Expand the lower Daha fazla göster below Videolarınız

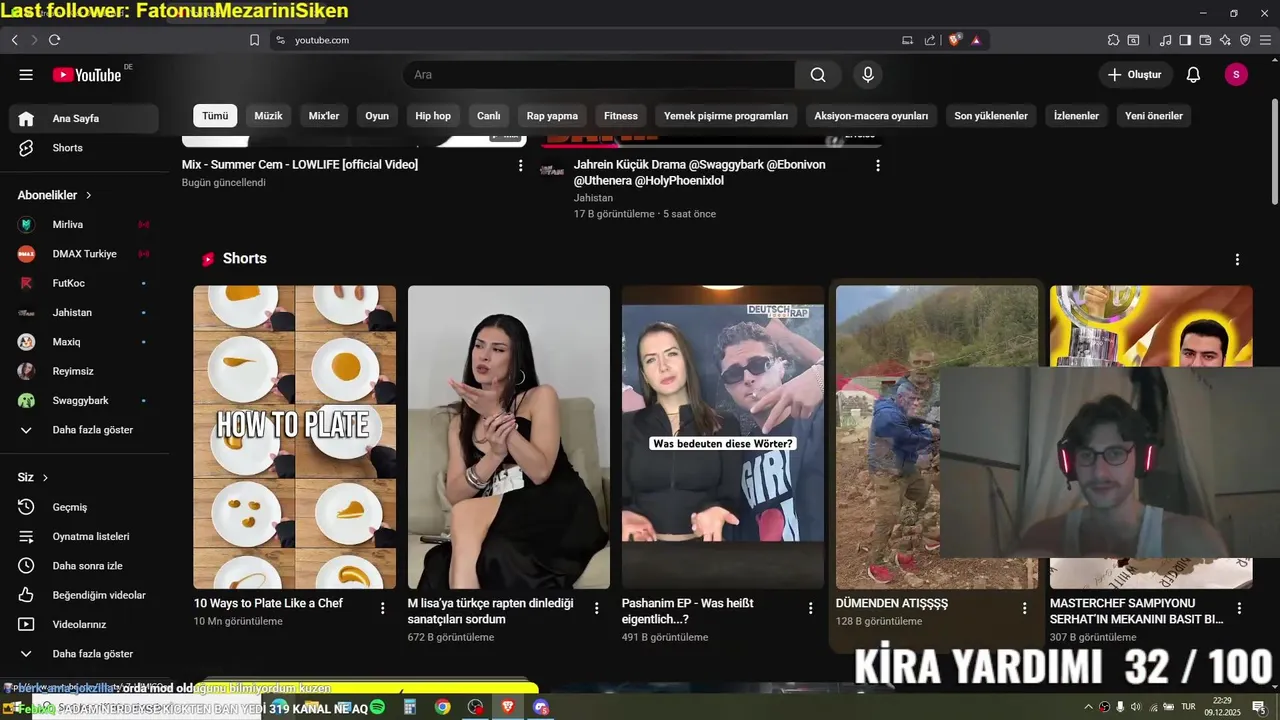(84, 654)
